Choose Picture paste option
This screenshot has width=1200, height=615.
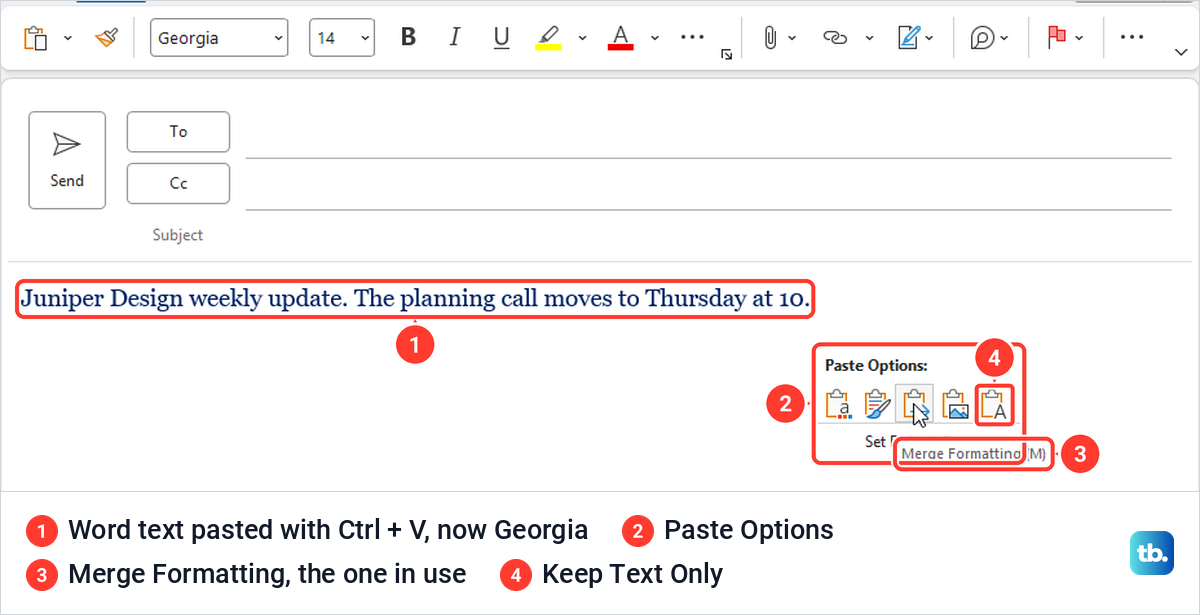(x=954, y=404)
